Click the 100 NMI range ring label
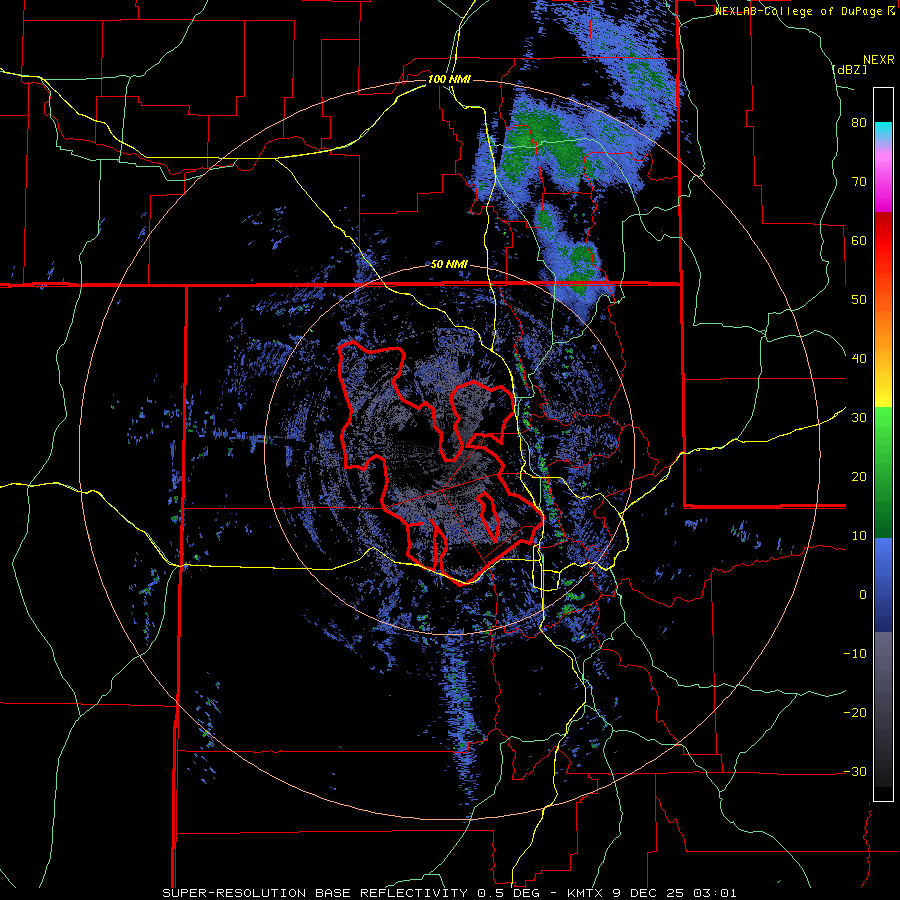Image resolution: width=900 pixels, height=900 pixels. pos(449,79)
